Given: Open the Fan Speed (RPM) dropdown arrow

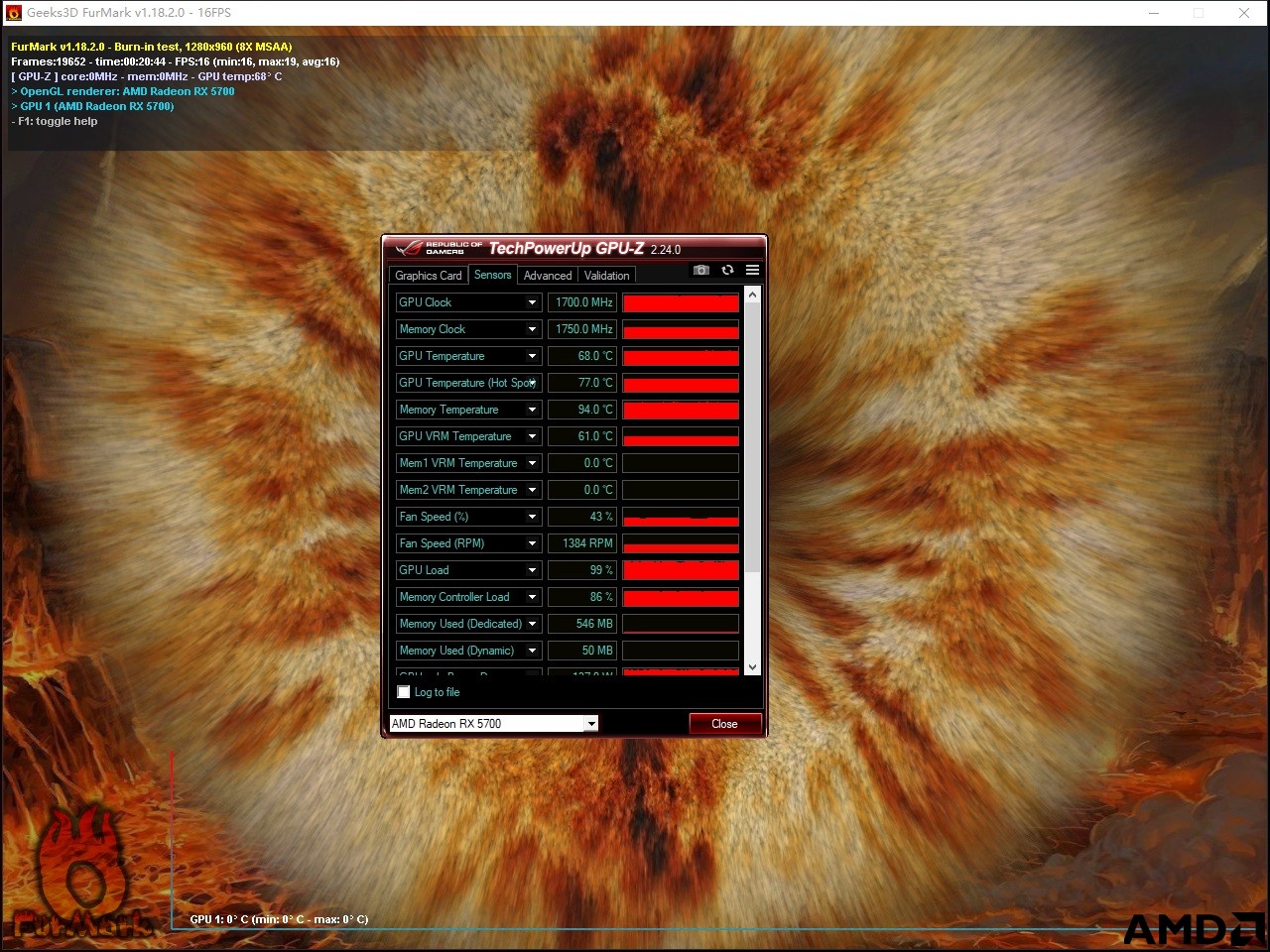Looking at the screenshot, I should click(532, 543).
